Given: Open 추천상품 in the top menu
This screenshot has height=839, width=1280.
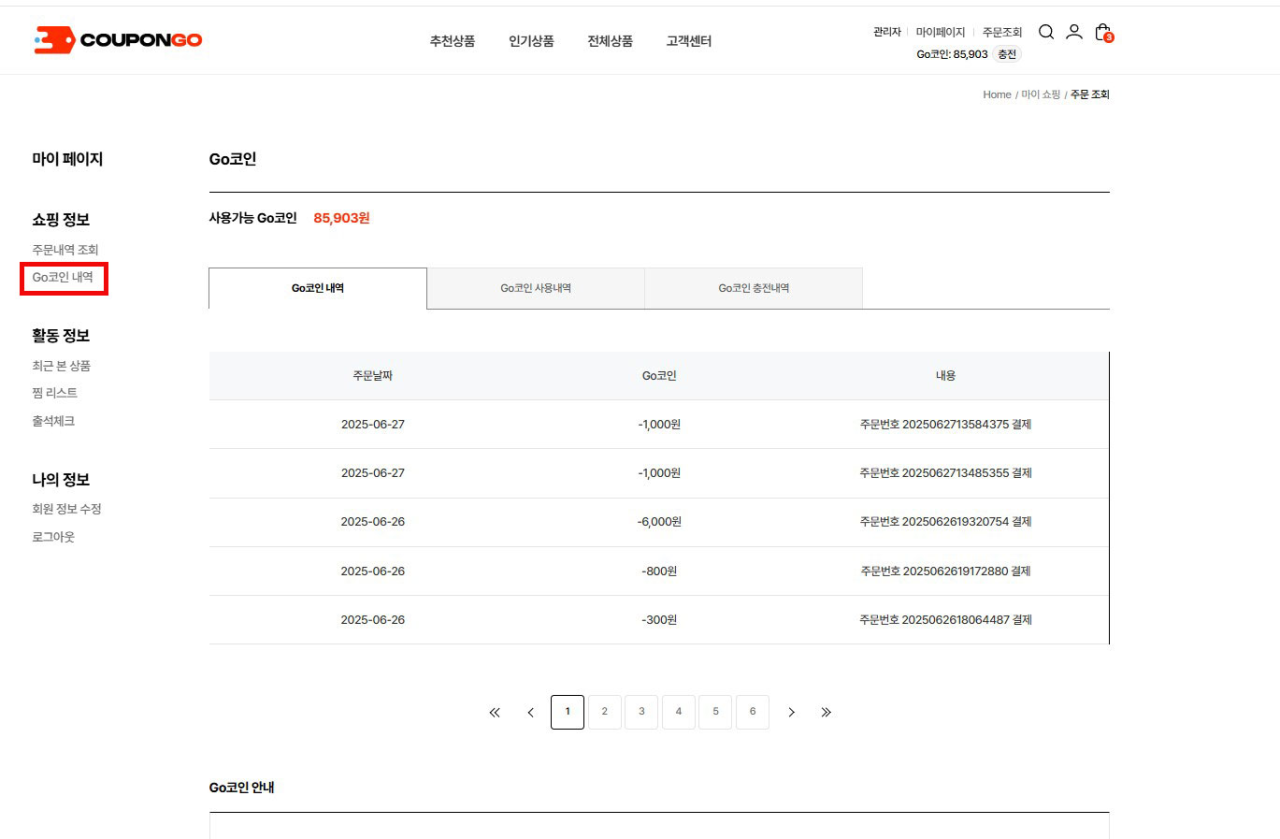Looking at the screenshot, I should tap(452, 41).
